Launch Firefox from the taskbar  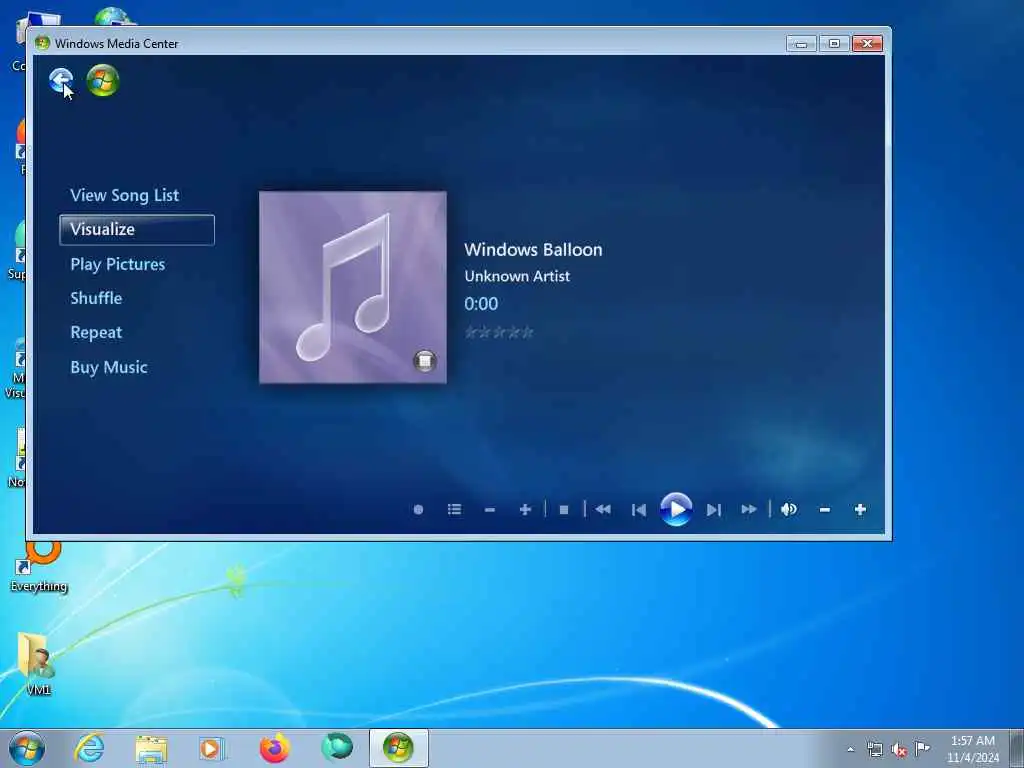point(274,748)
